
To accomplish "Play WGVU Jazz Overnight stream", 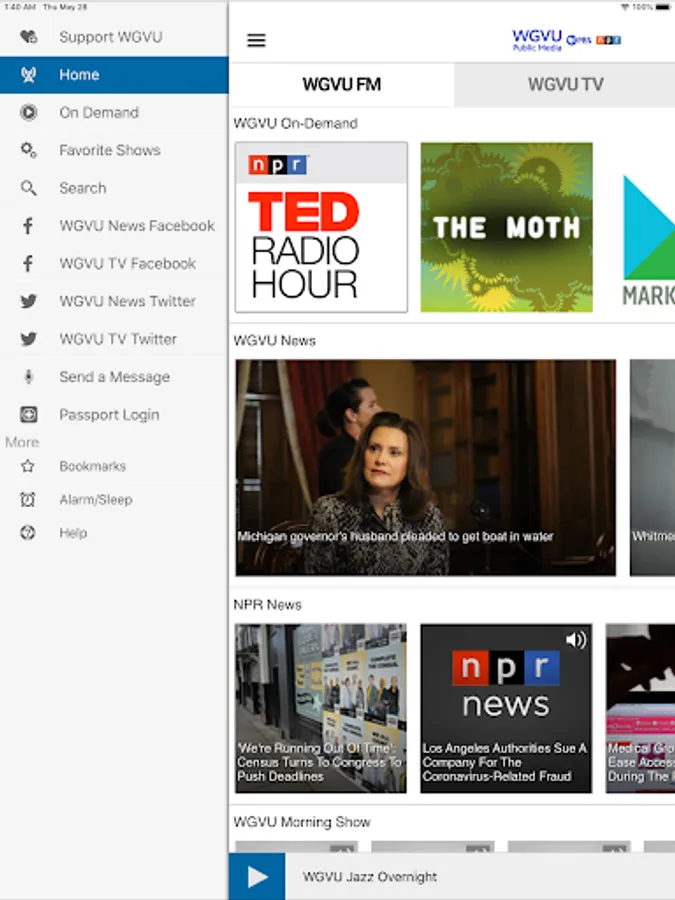I will click(x=257, y=876).
